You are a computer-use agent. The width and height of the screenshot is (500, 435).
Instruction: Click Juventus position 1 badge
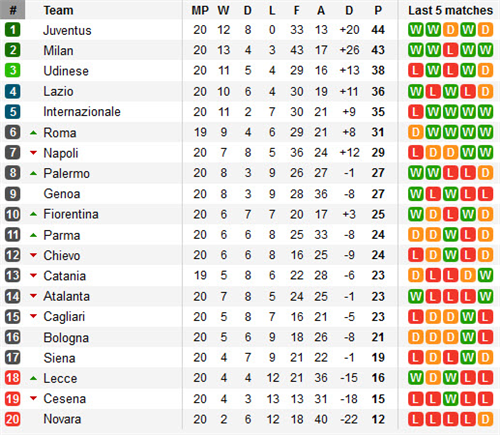[13, 30]
